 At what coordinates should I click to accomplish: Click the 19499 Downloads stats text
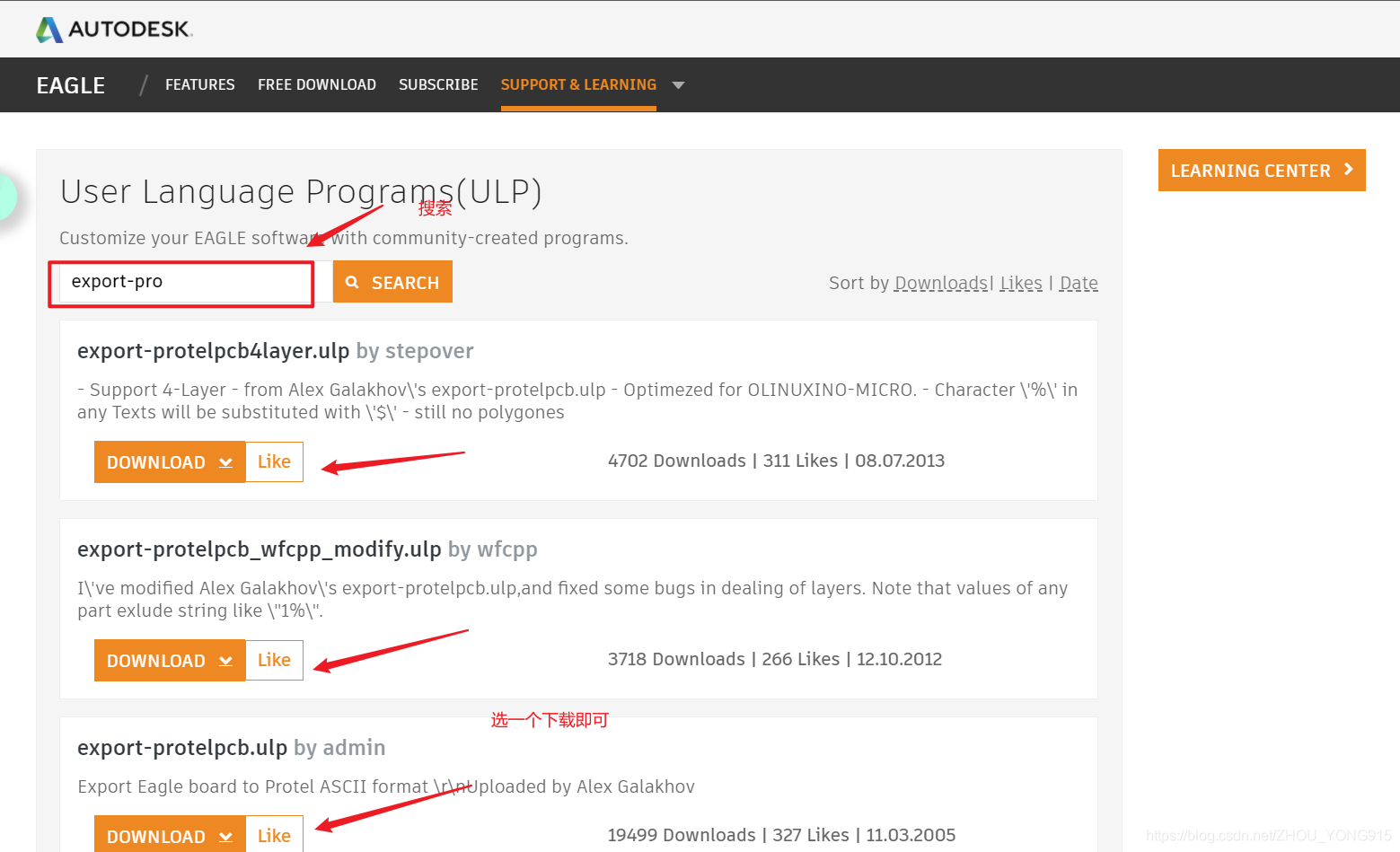pos(682,835)
